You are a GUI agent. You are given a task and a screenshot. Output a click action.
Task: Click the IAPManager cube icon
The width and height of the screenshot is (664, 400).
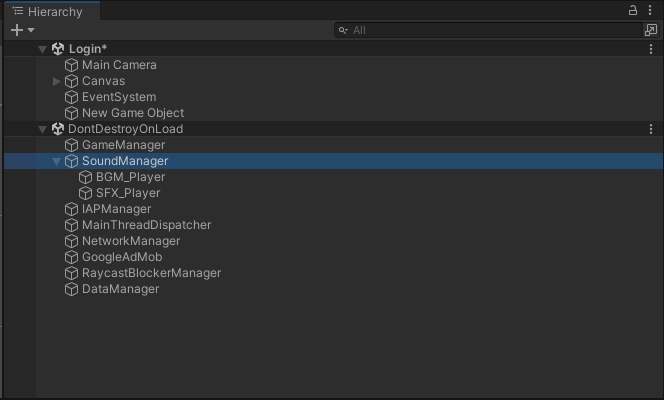[x=72, y=210]
